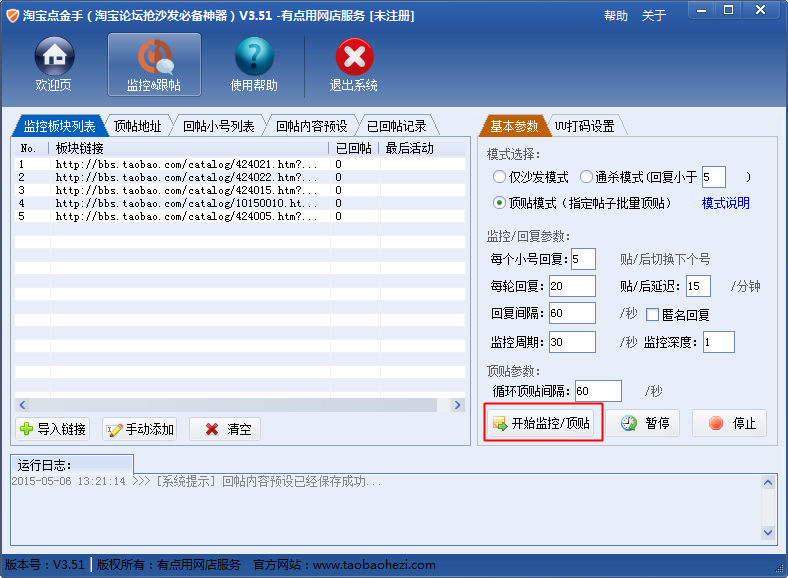The height and width of the screenshot is (578, 788).
Task: Select row with catalog/10150010 link
Action: 240,203
